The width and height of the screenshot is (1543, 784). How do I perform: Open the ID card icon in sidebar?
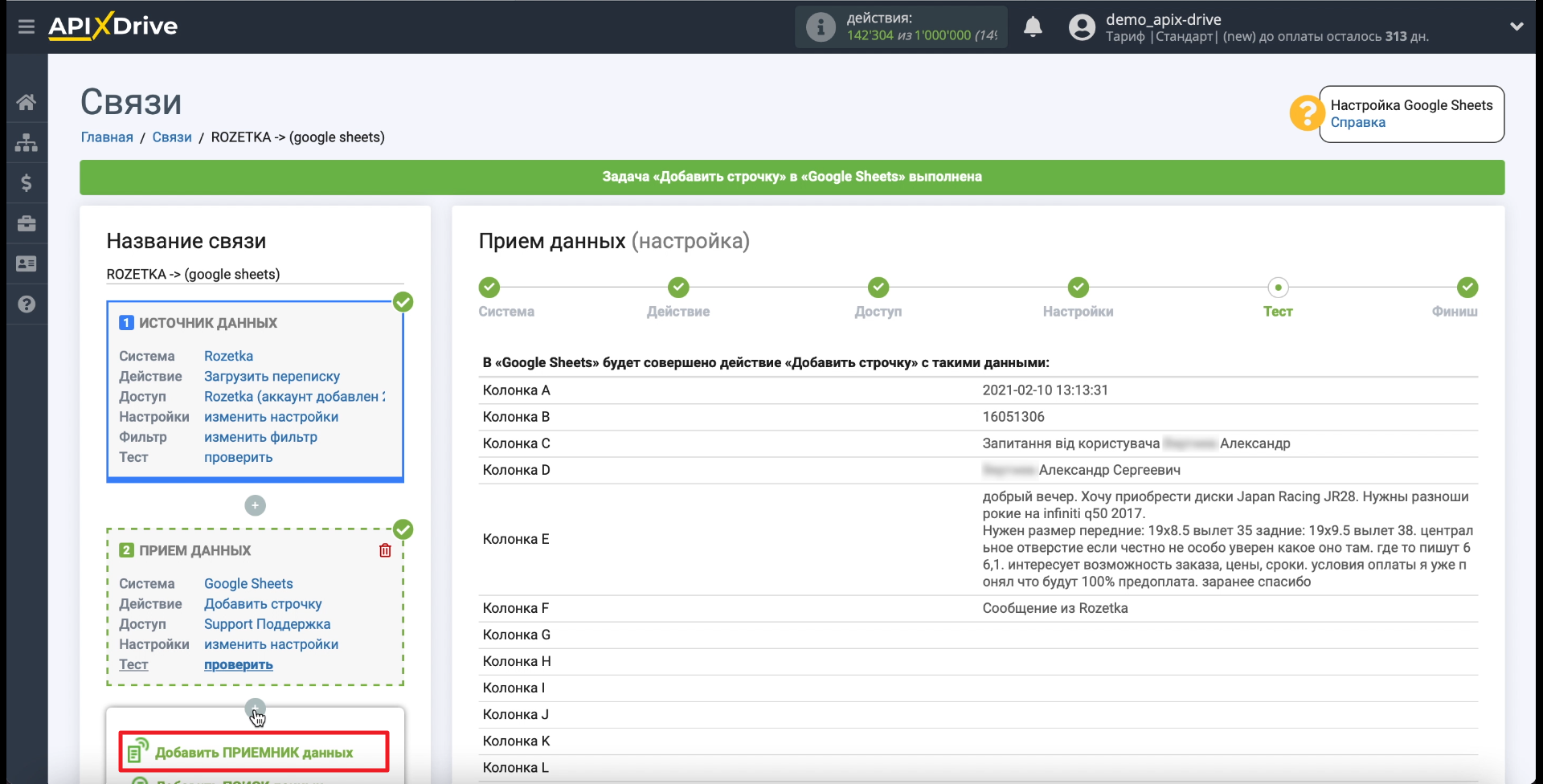pos(27,263)
